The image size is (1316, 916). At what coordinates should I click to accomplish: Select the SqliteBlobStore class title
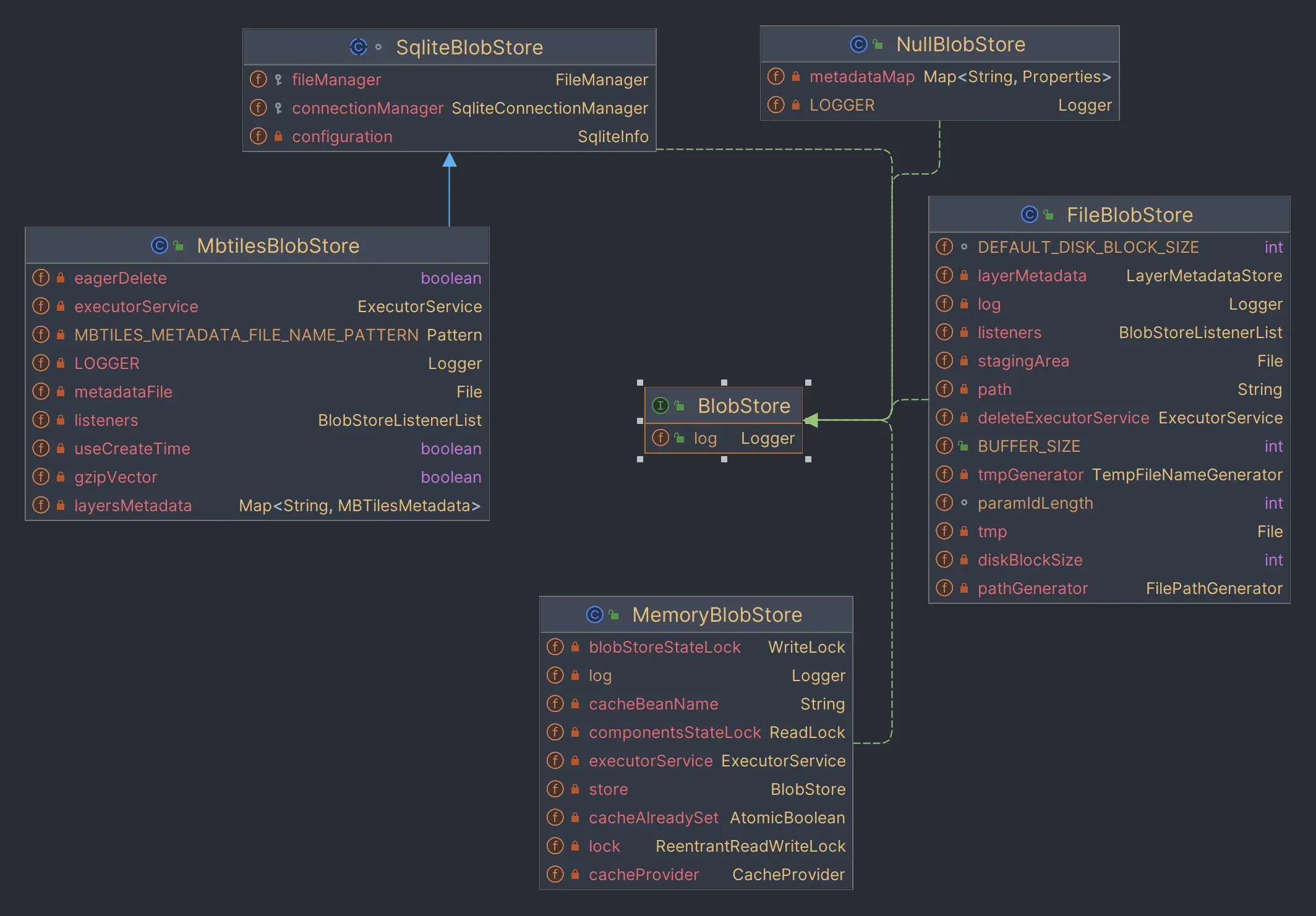click(469, 47)
